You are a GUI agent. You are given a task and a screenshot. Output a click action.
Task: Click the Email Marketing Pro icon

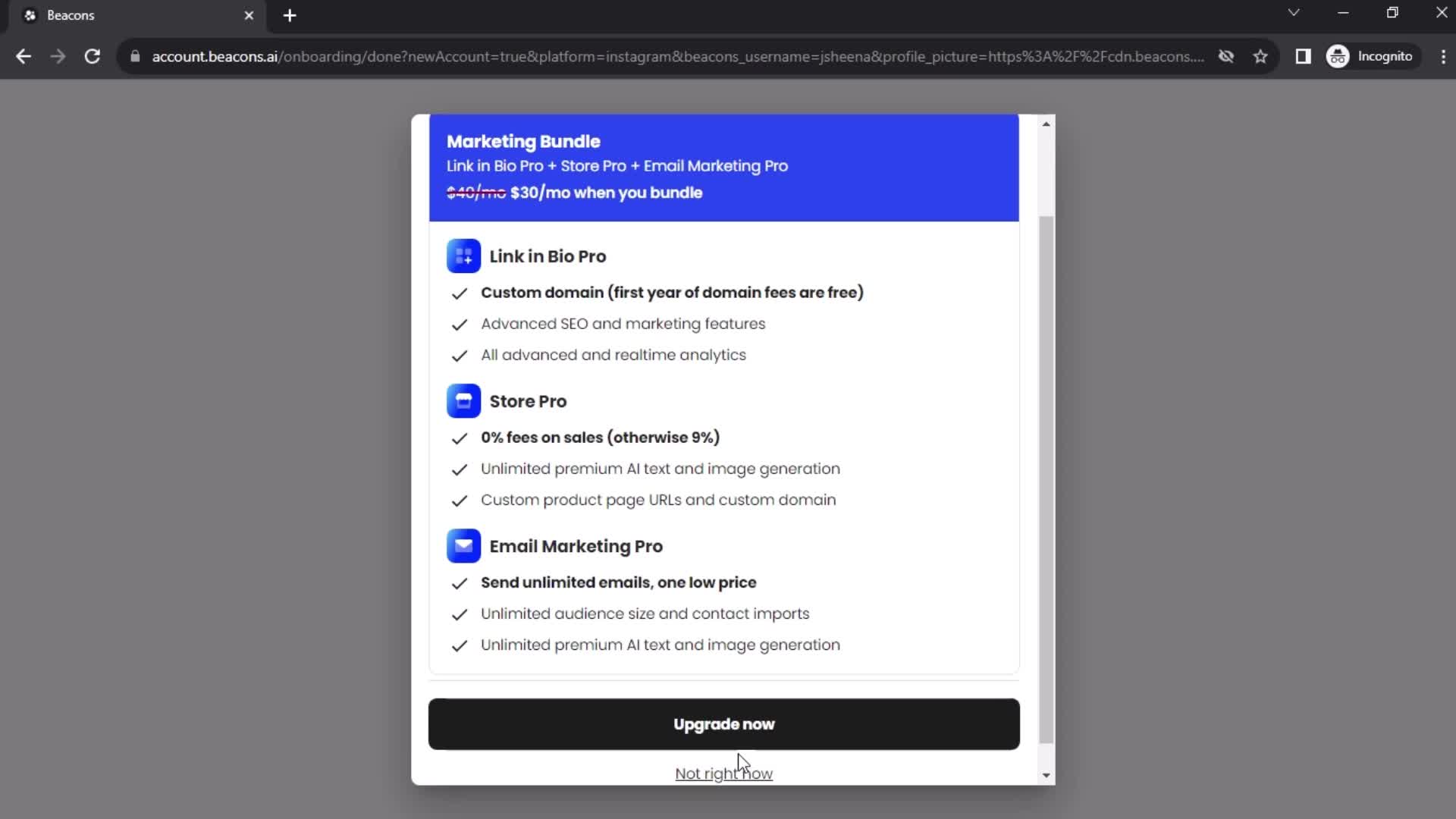tap(463, 546)
